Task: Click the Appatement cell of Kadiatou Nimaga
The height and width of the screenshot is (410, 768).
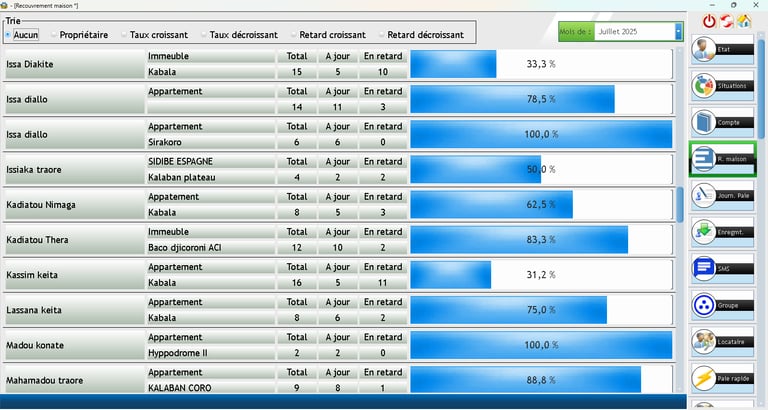Action: (x=211, y=196)
